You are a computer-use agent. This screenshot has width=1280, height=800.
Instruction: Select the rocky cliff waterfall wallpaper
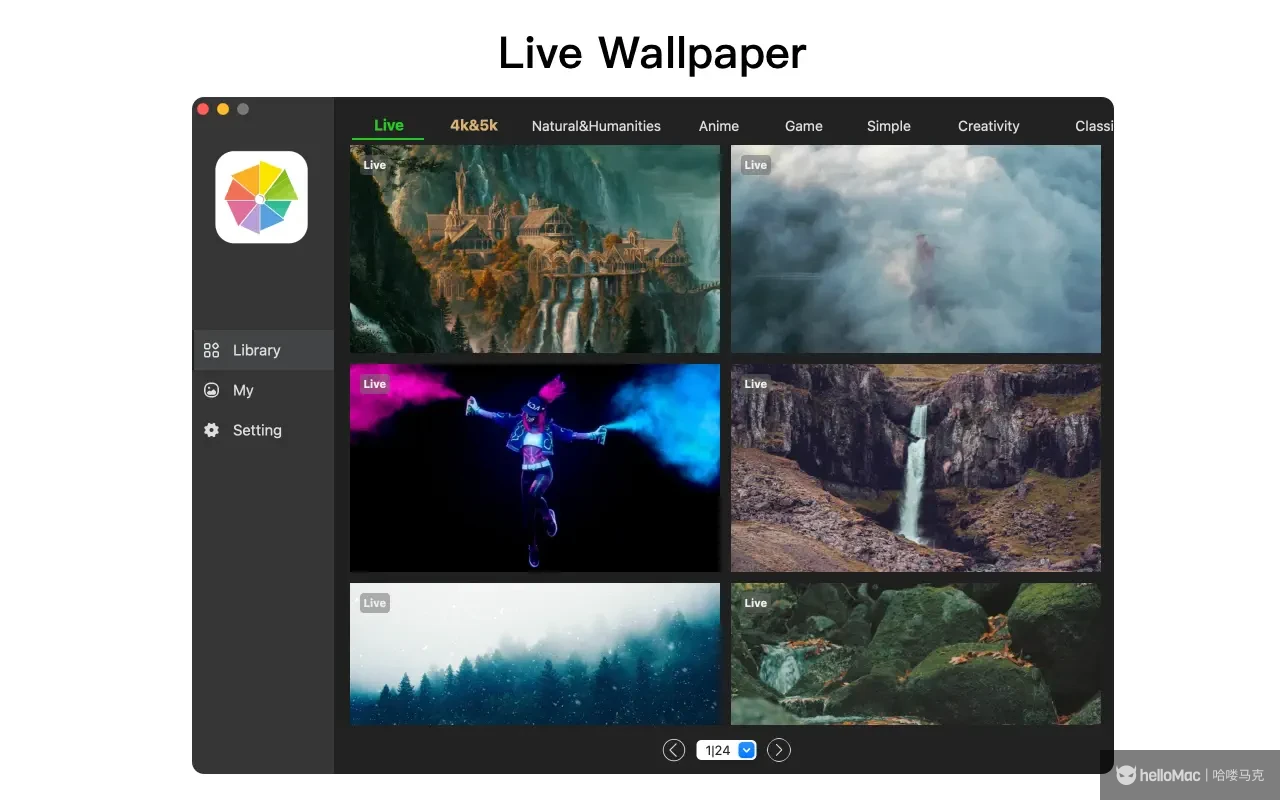(916, 468)
